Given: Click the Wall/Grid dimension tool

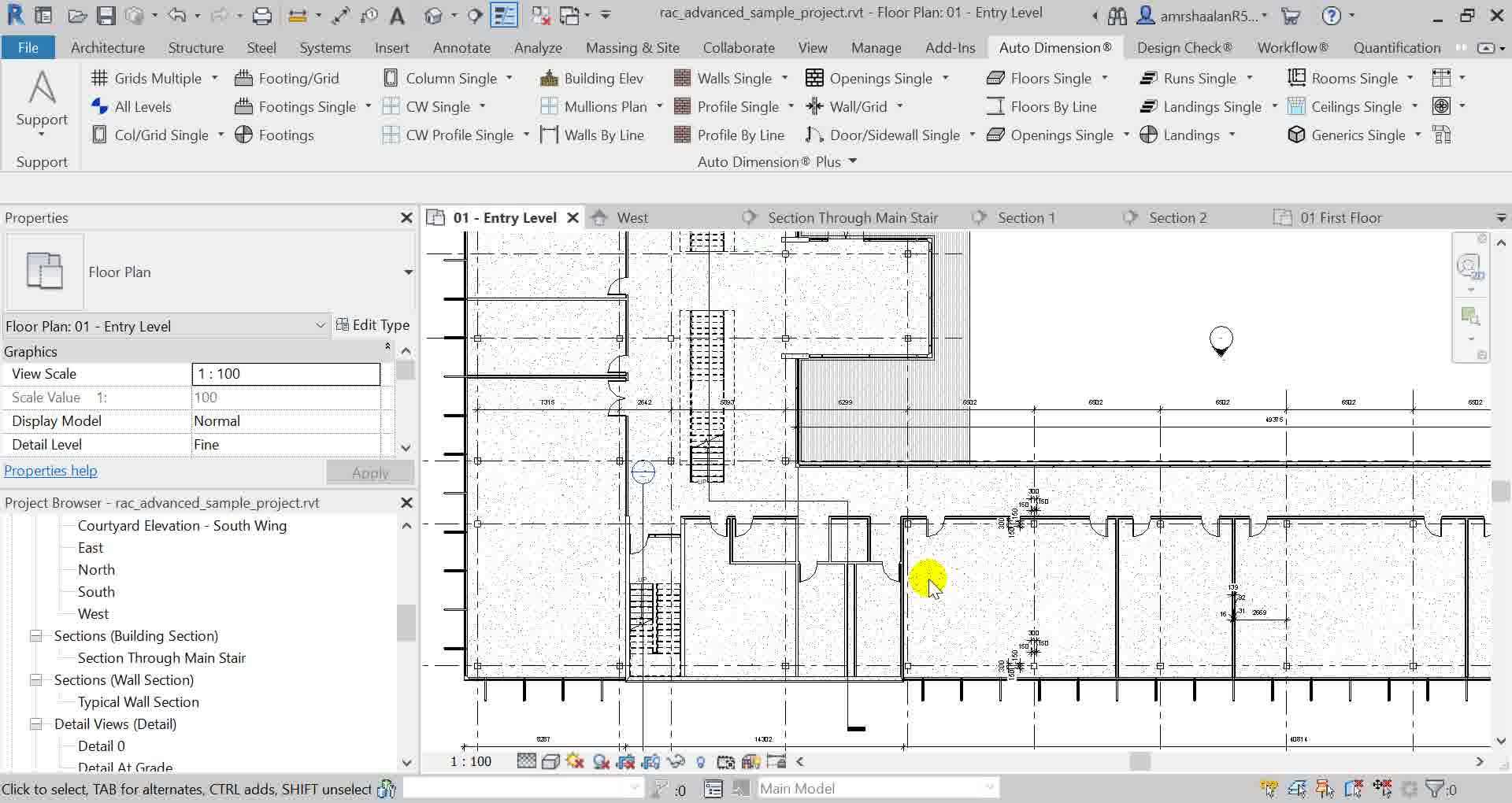Looking at the screenshot, I should [x=847, y=106].
